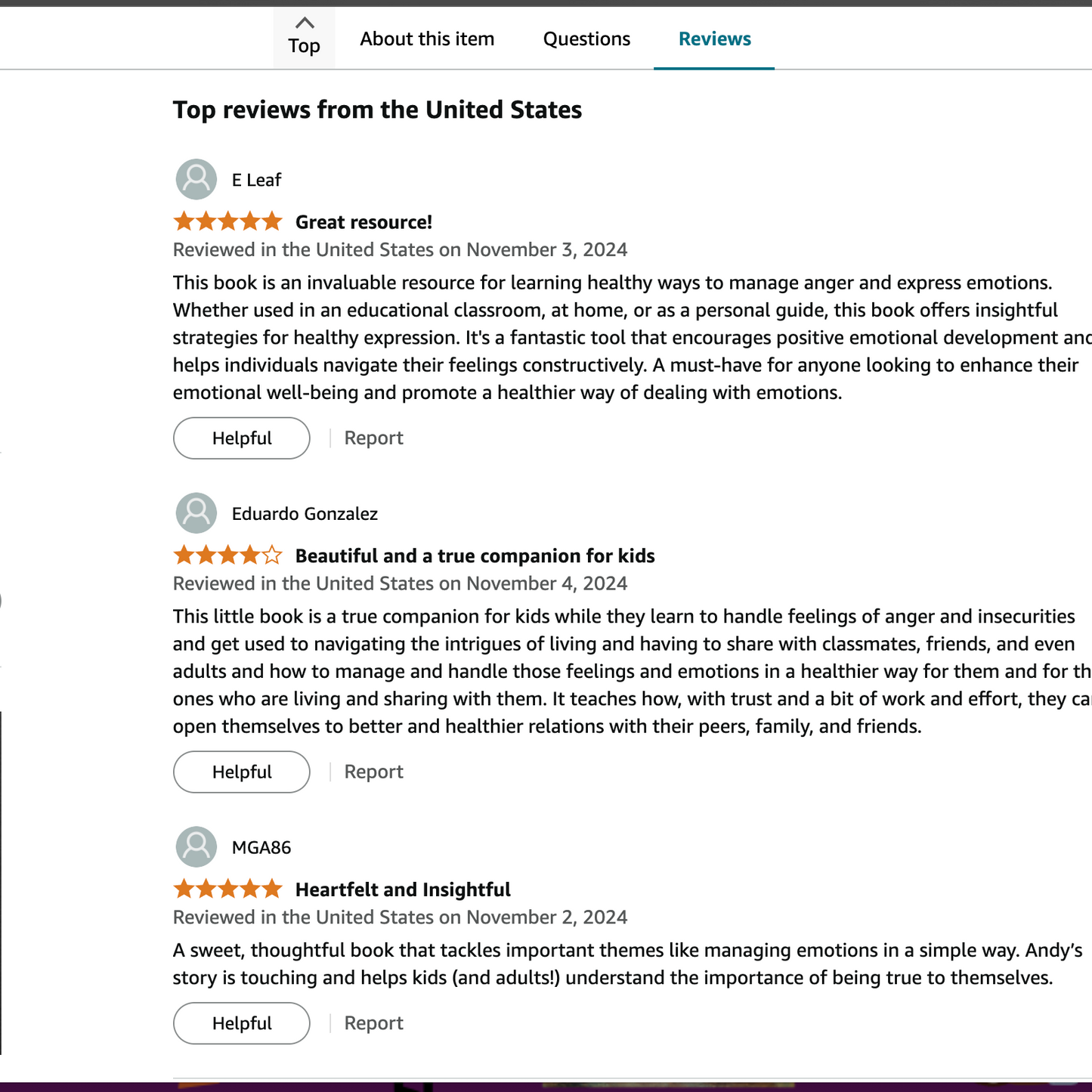Click the four-star rating on Eduardo's review
The image size is (1092, 1092).
pos(227,556)
